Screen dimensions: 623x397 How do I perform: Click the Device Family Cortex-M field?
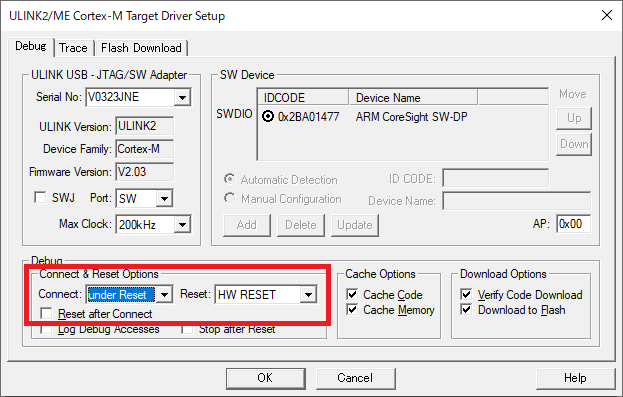coord(145,149)
